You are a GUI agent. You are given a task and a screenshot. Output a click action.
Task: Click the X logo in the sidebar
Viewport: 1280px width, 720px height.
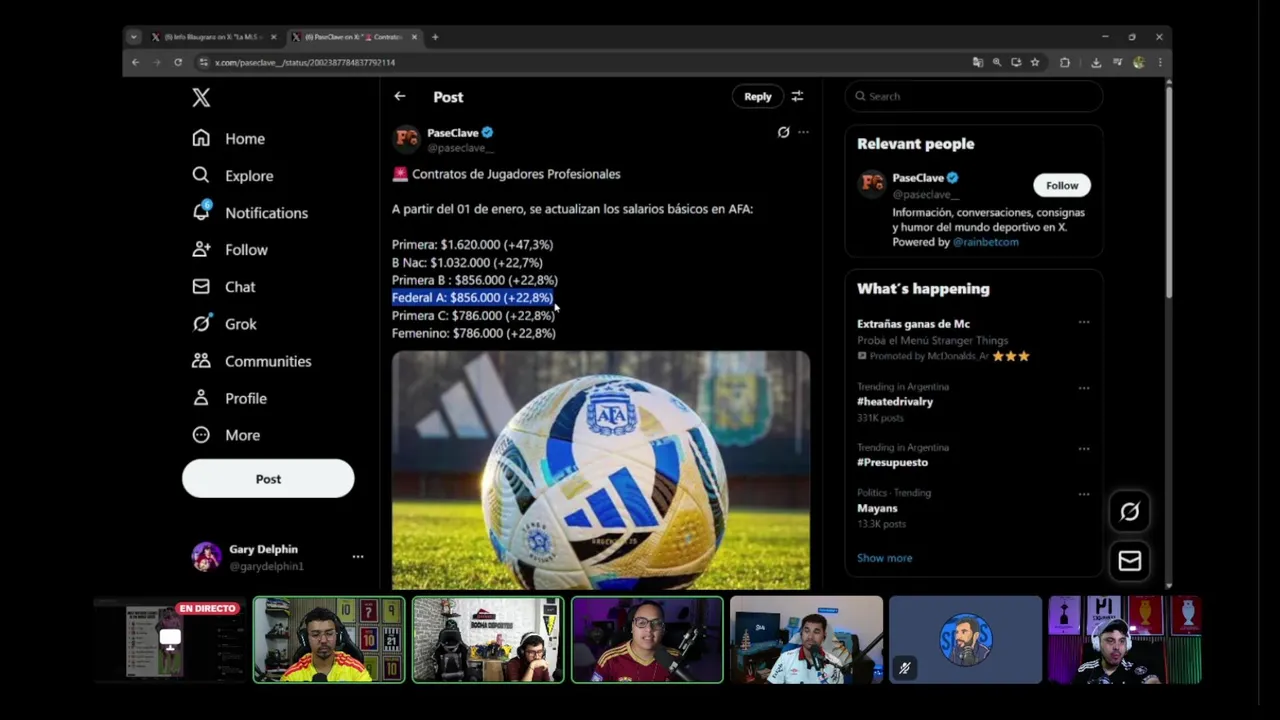click(x=201, y=97)
